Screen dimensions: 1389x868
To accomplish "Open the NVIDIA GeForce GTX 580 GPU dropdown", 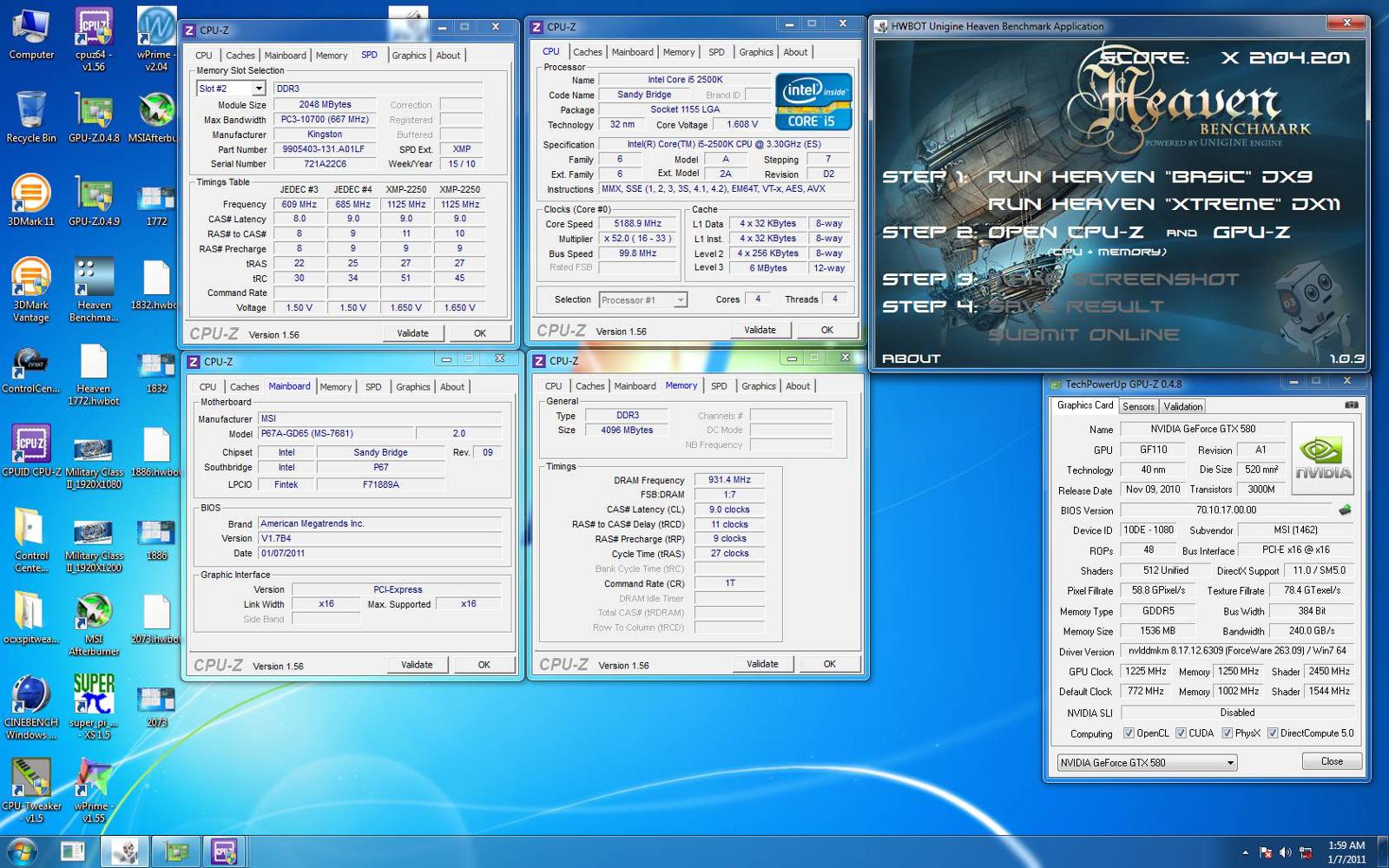I will tap(1147, 763).
